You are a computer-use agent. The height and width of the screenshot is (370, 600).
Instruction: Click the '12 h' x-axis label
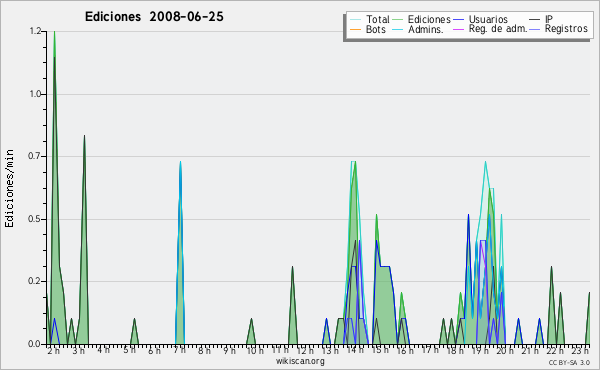coord(305,351)
